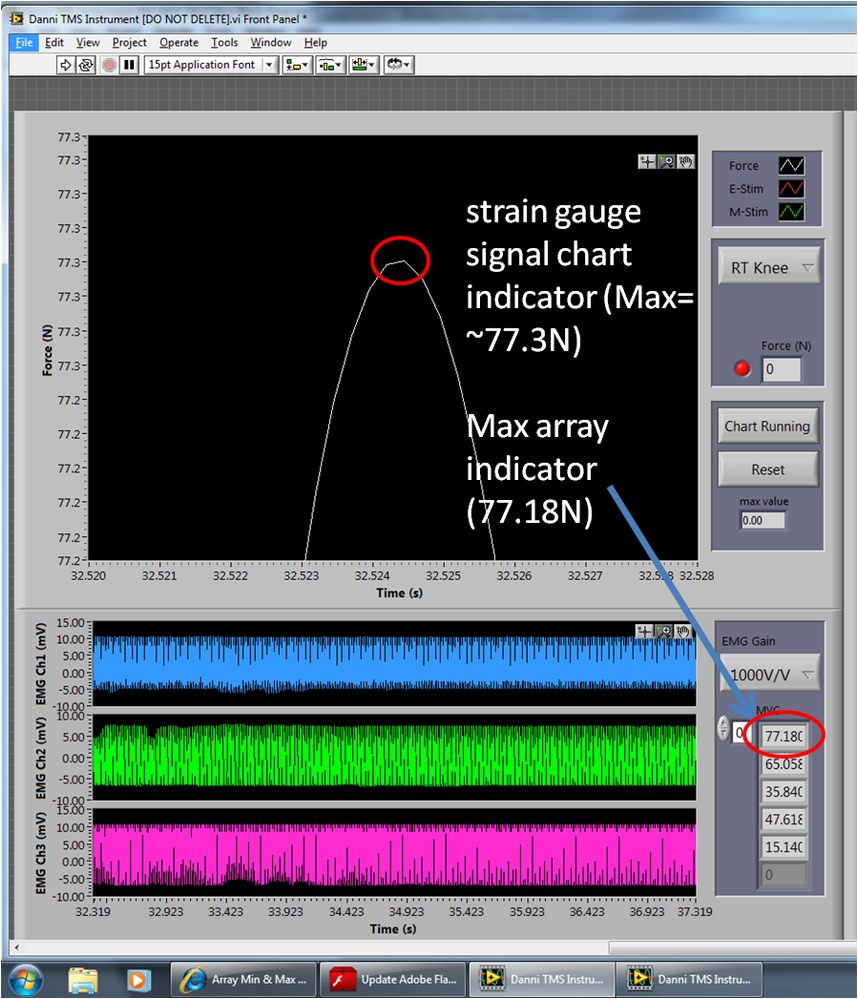The width and height of the screenshot is (858, 999).
Task: Click the Pause toolbar button
Action: (129, 65)
